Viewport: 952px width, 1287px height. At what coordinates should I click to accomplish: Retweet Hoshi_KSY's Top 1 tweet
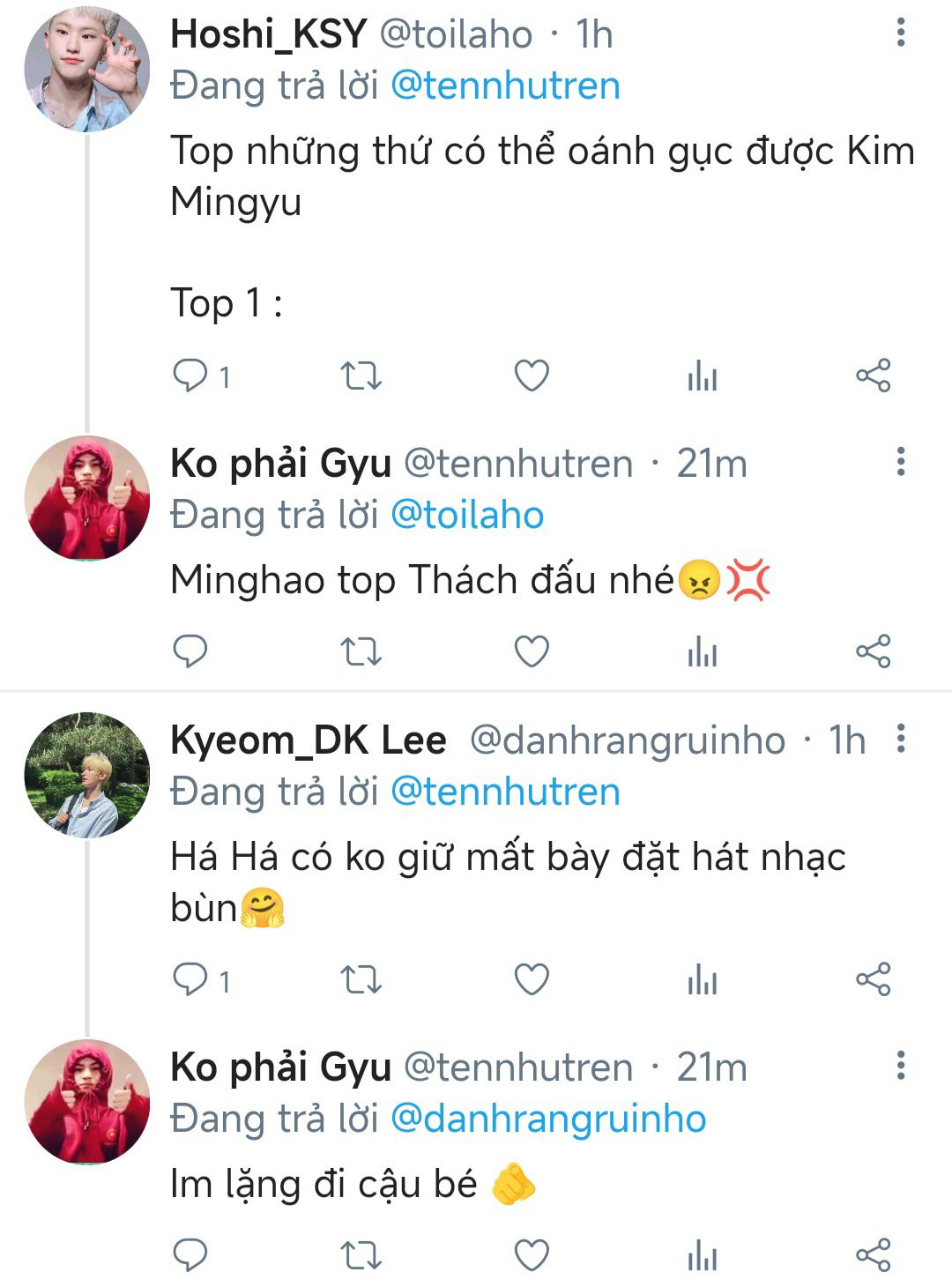(x=361, y=376)
